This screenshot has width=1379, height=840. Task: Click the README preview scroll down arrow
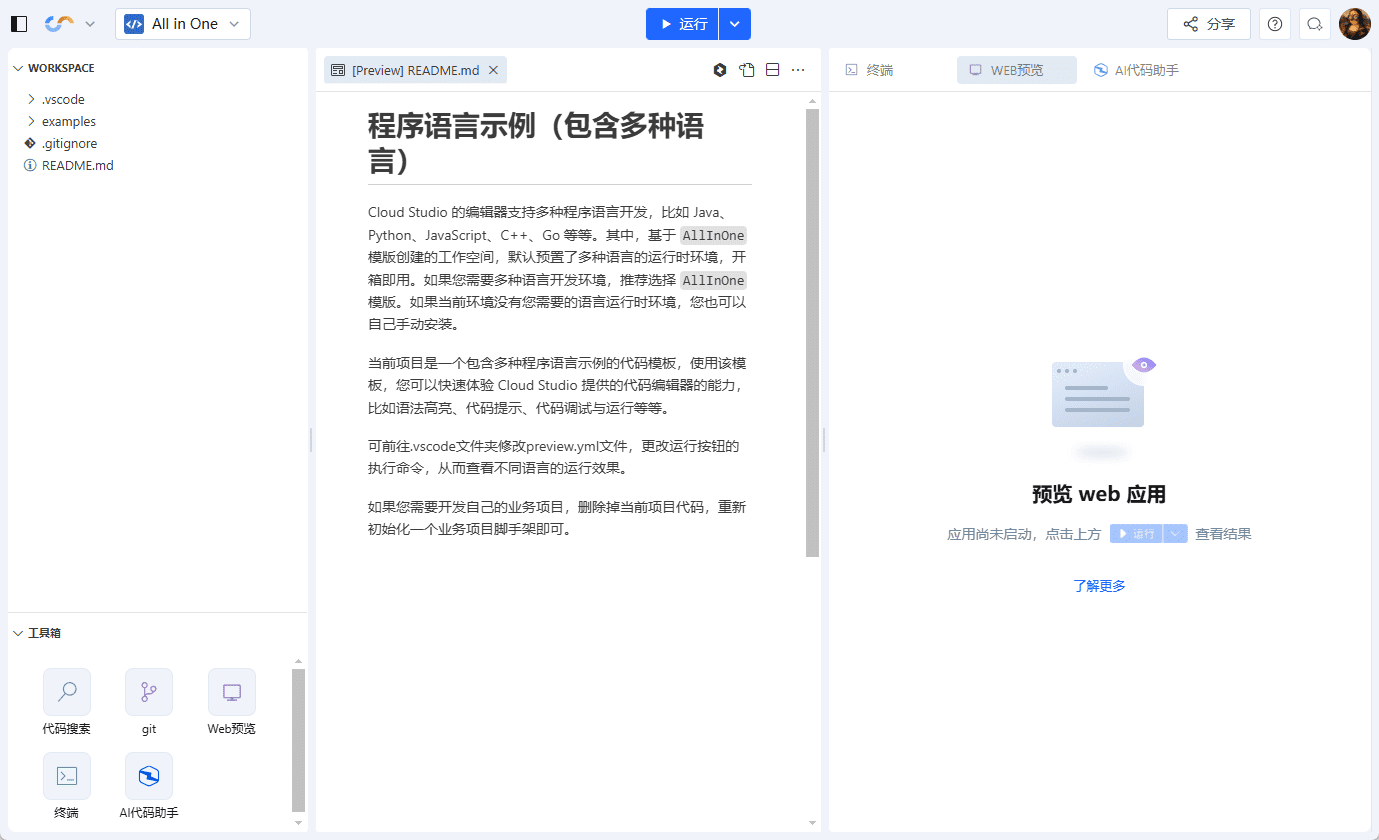[812, 823]
